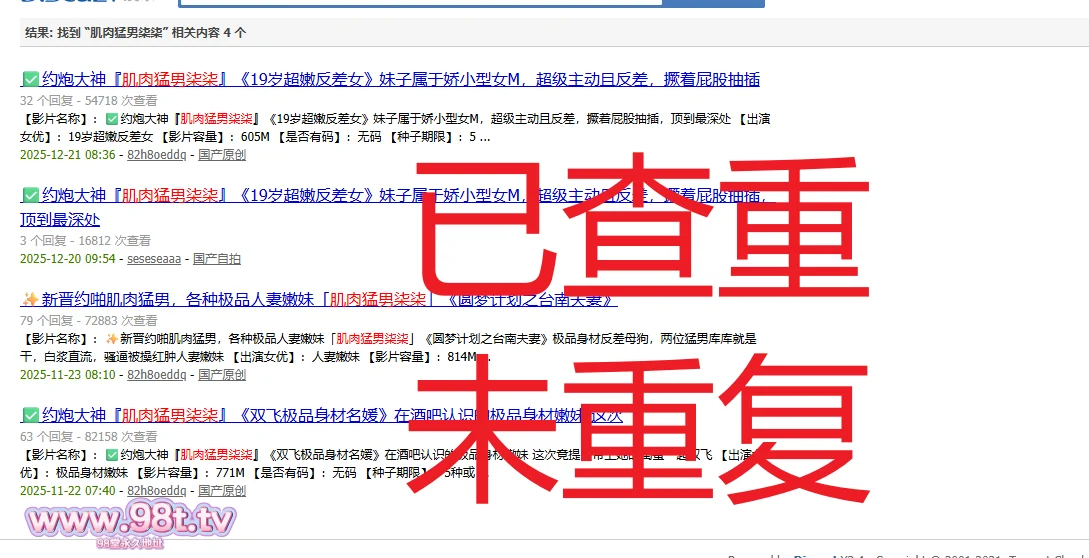The image size is (1089, 558).
Task: Go to 国产原创 forum from third result
Action: pyautogui.click(x=222, y=375)
